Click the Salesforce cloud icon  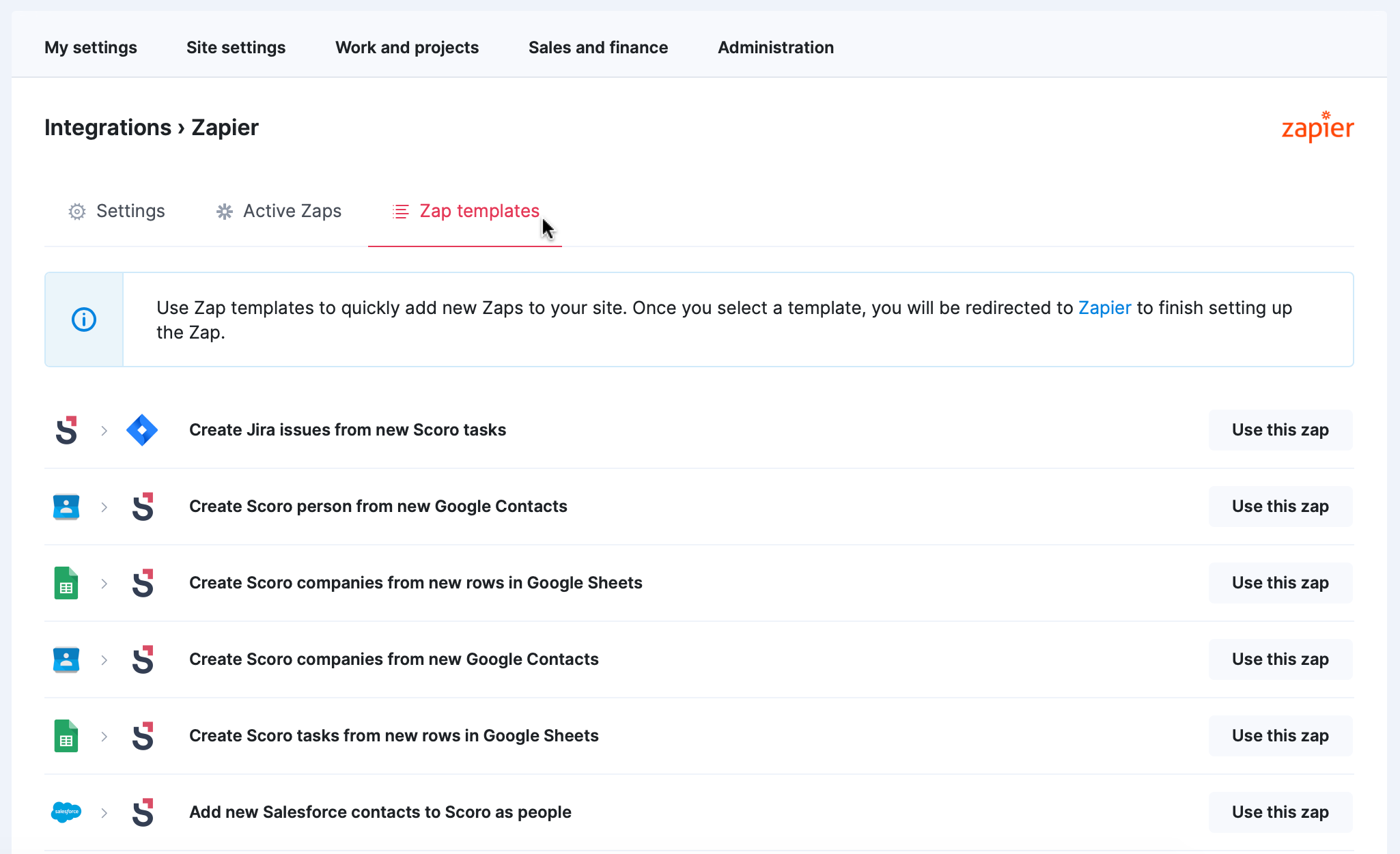66,812
